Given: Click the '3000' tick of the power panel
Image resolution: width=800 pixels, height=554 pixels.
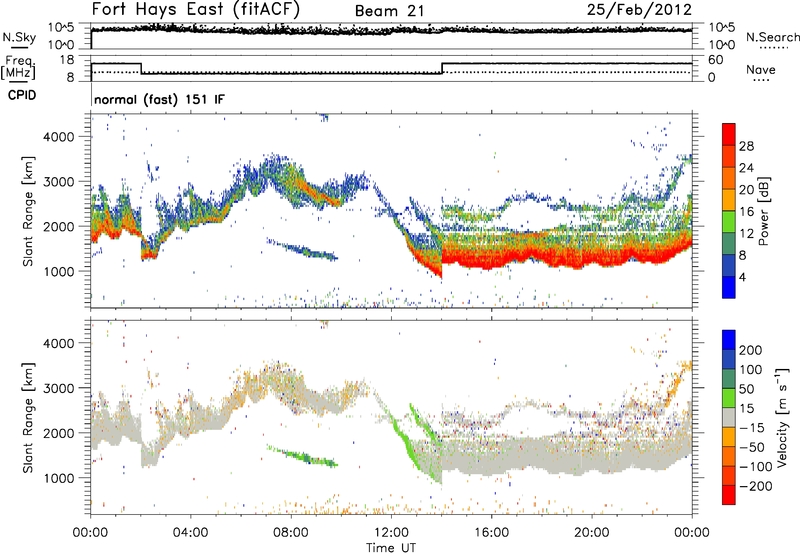Looking at the screenshot, I should pyautogui.click(x=59, y=182).
